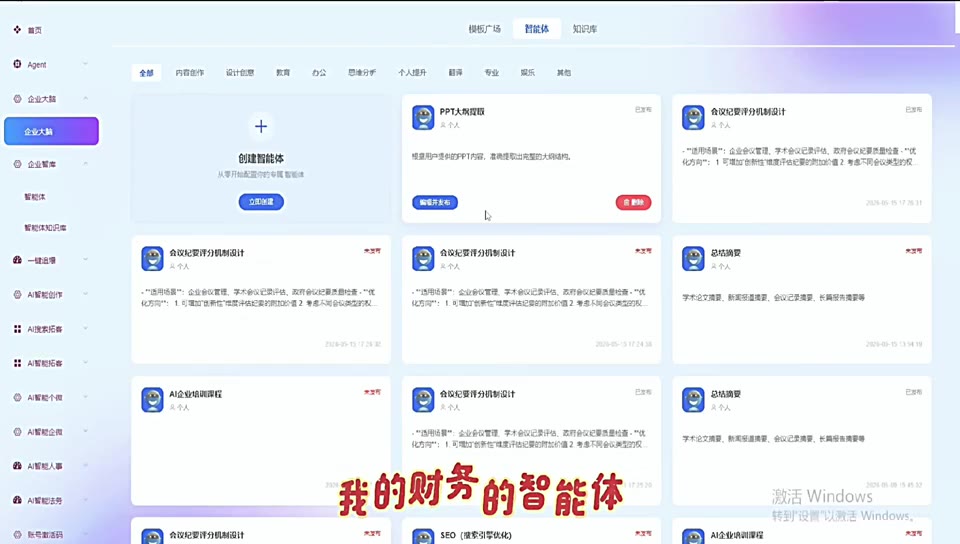Filter by 个人提升 category
Screen dimensions: 960x544
(412, 72)
